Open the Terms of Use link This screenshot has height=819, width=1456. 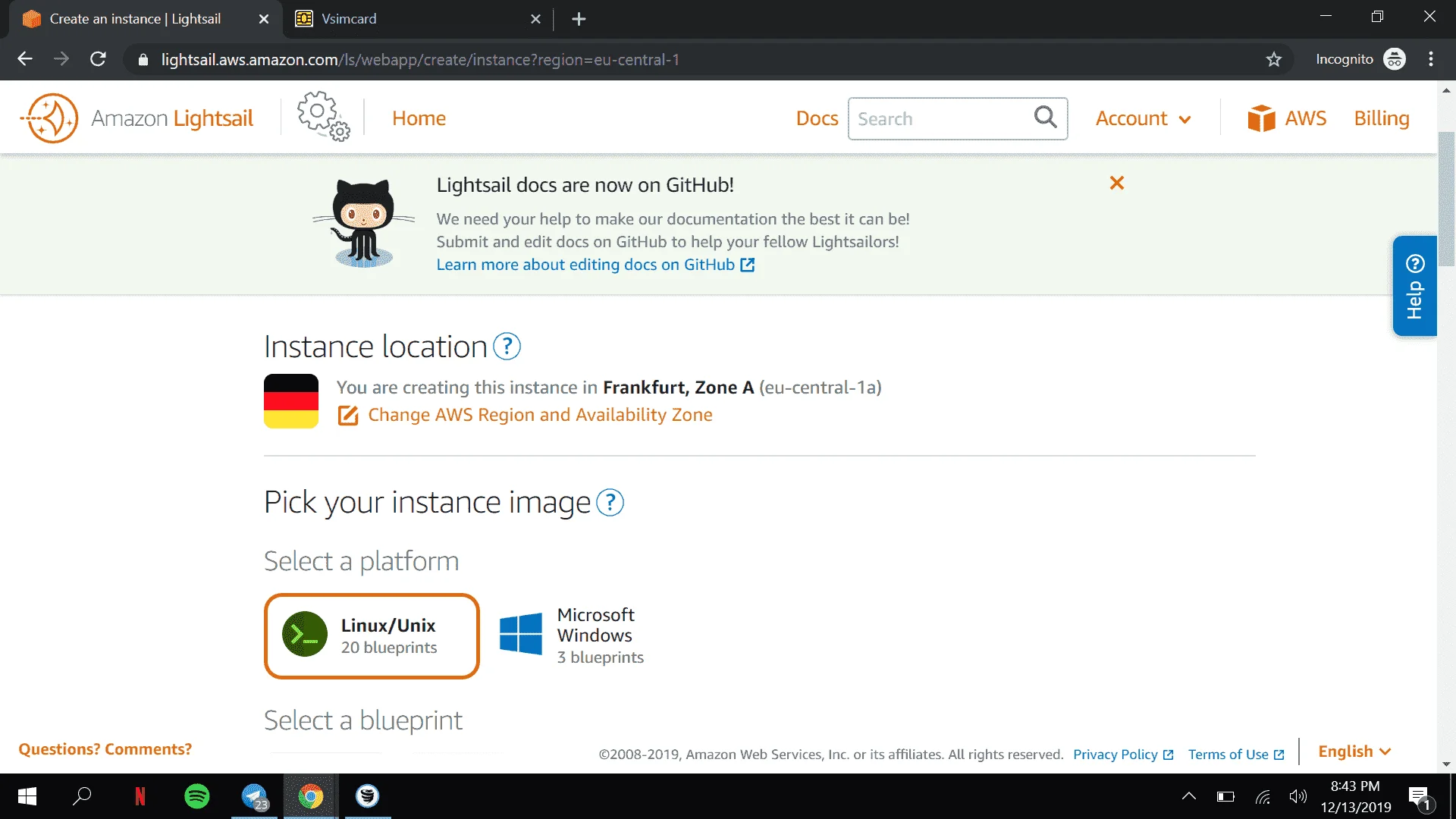pos(1235,755)
